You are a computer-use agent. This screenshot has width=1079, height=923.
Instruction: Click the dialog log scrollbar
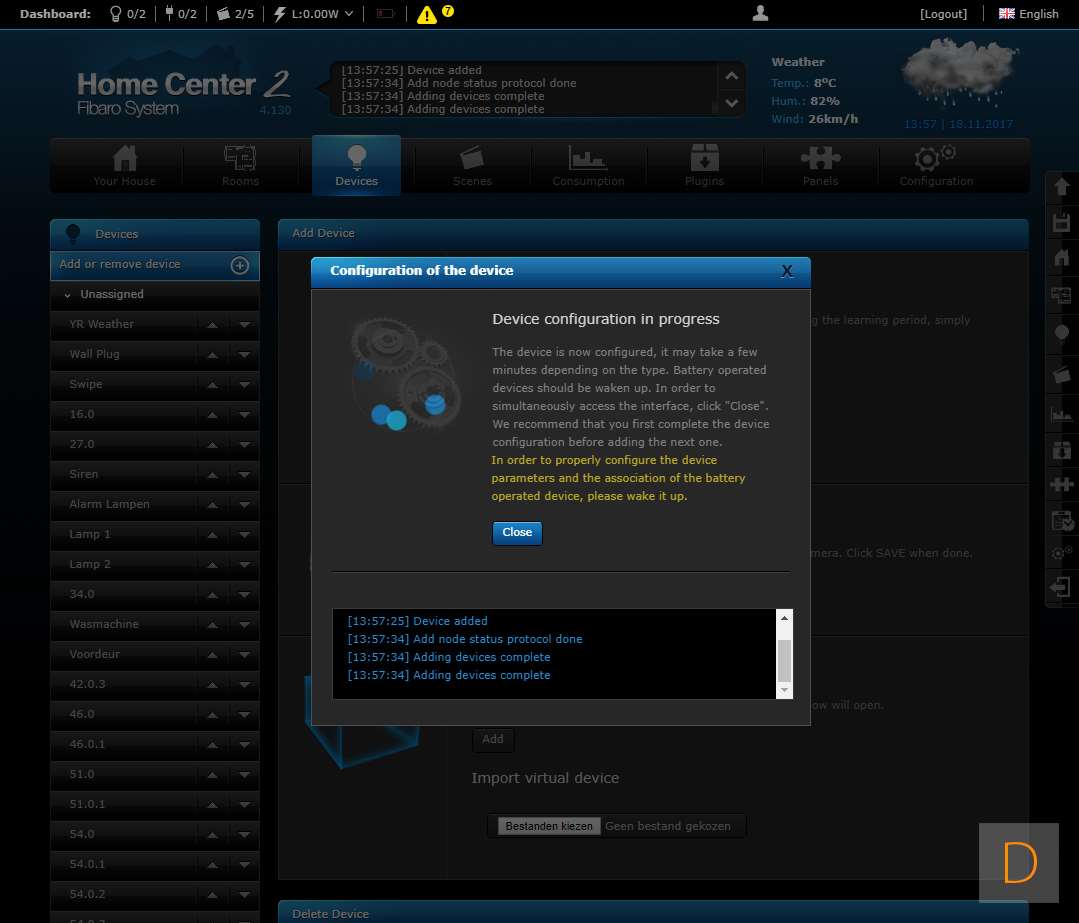click(x=784, y=655)
